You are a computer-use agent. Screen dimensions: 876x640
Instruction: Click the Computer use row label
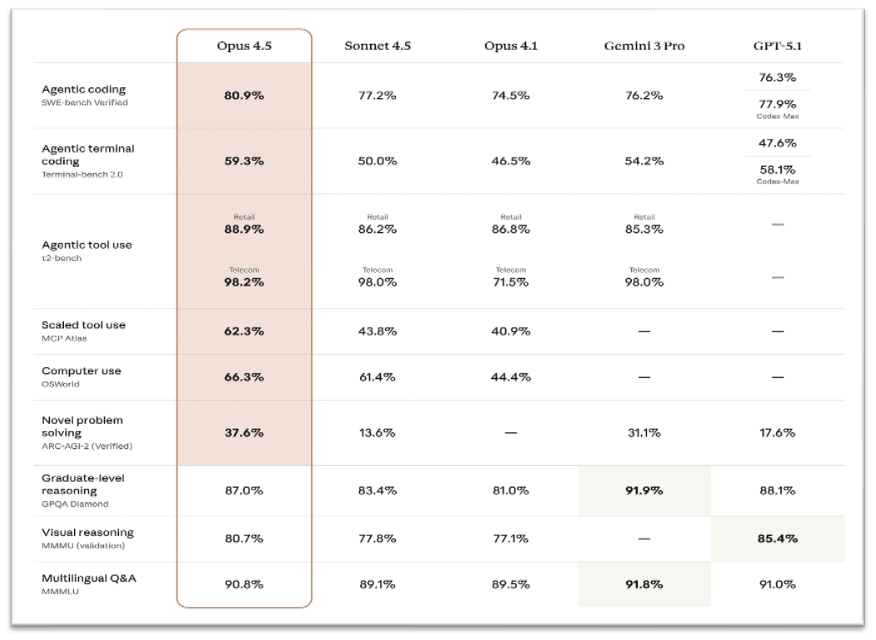(x=82, y=371)
